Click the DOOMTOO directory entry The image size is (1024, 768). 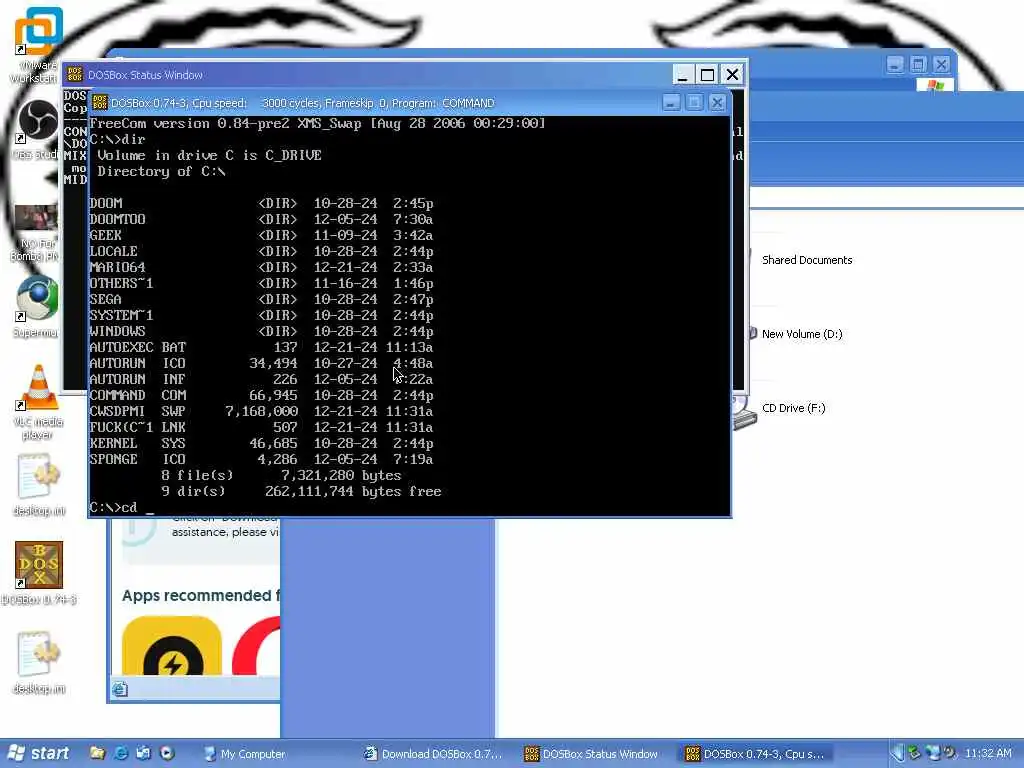[x=261, y=219]
